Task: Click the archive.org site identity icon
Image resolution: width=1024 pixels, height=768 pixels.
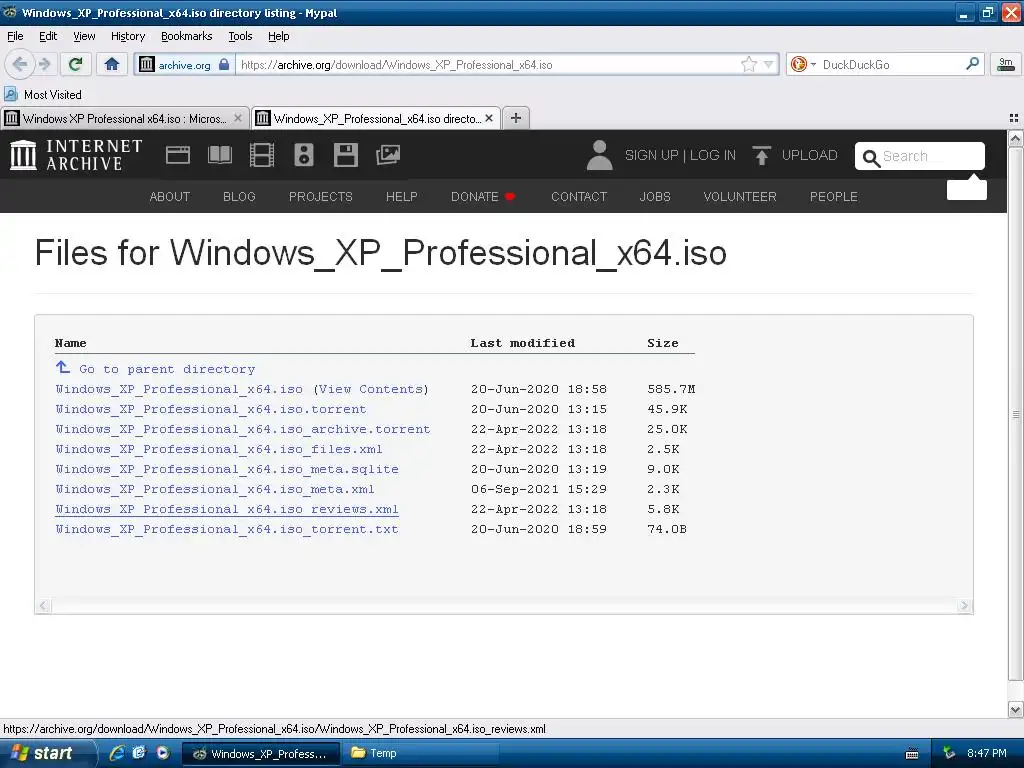Action: tap(147, 64)
